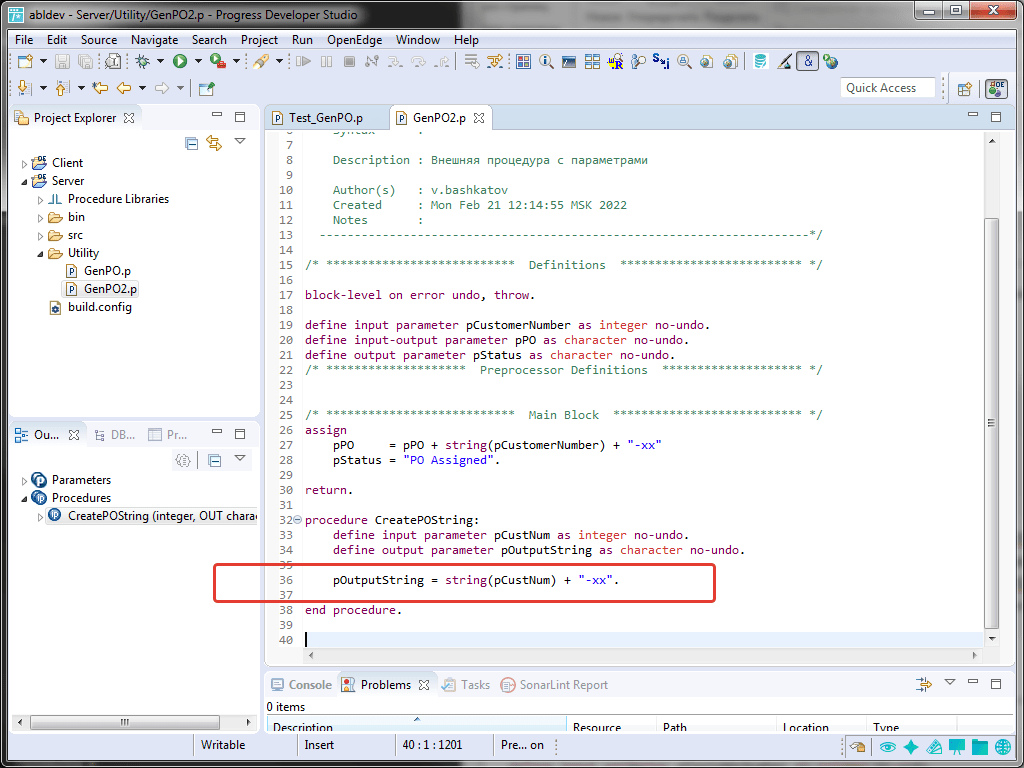The image size is (1024, 768).
Task: Click the Back navigation yellow arrow
Action: (x=124, y=88)
